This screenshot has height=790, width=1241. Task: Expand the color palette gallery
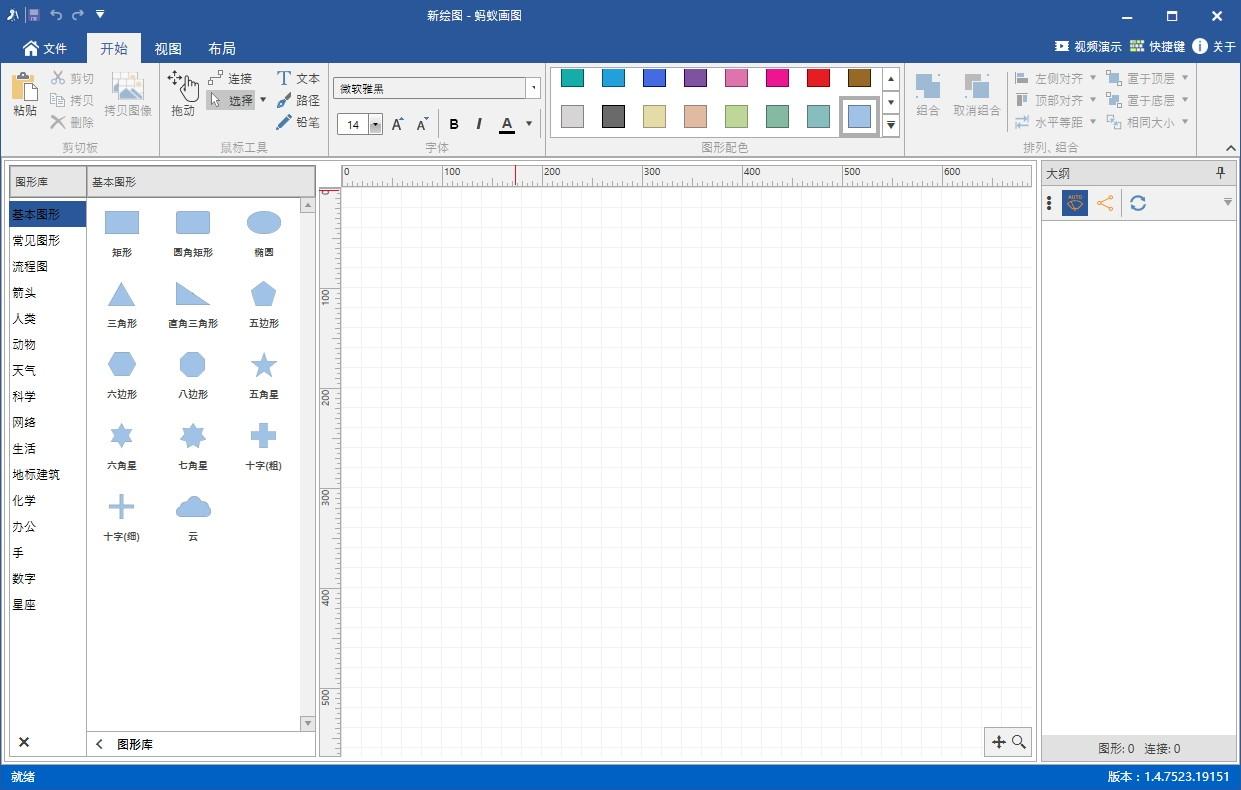(890, 125)
